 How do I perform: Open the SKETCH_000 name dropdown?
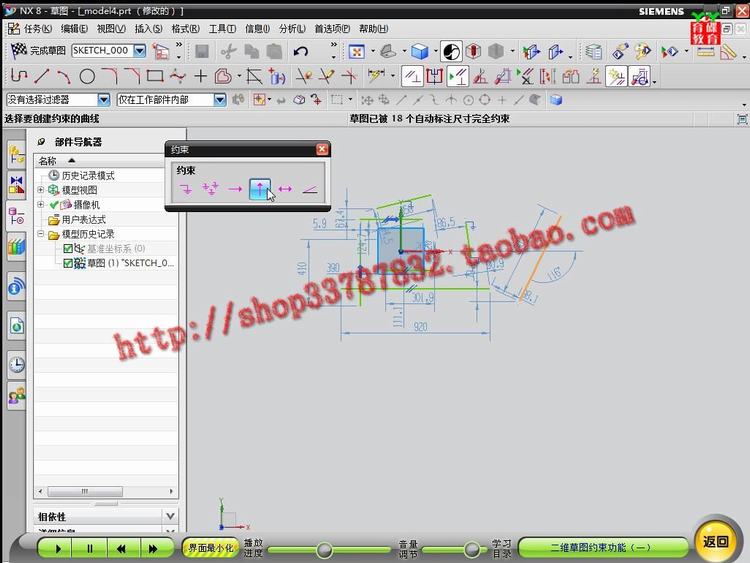coord(139,51)
